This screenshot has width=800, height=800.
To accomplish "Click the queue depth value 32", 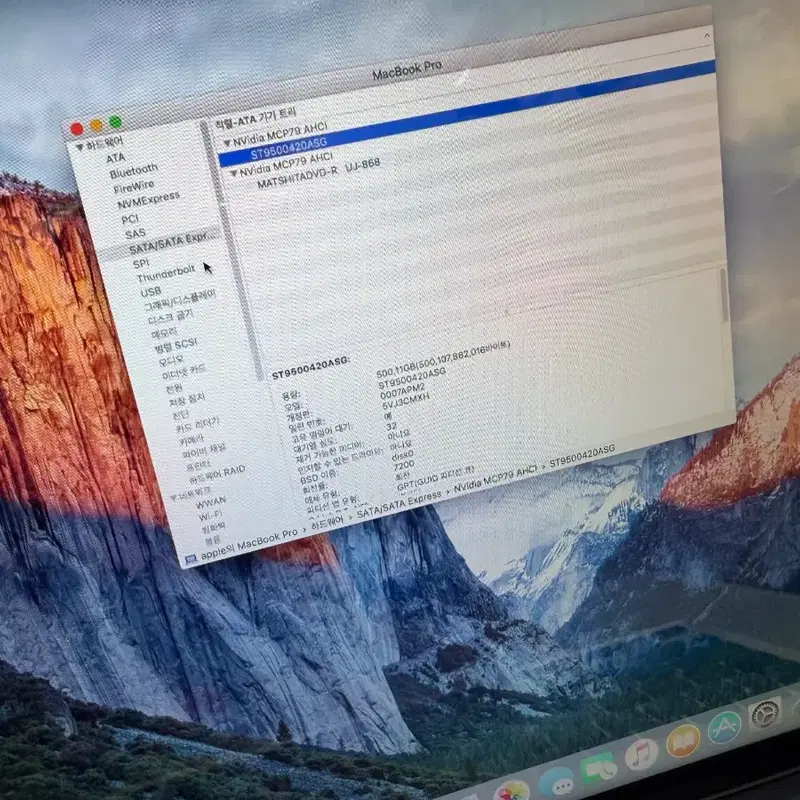I will tap(391, 426).
